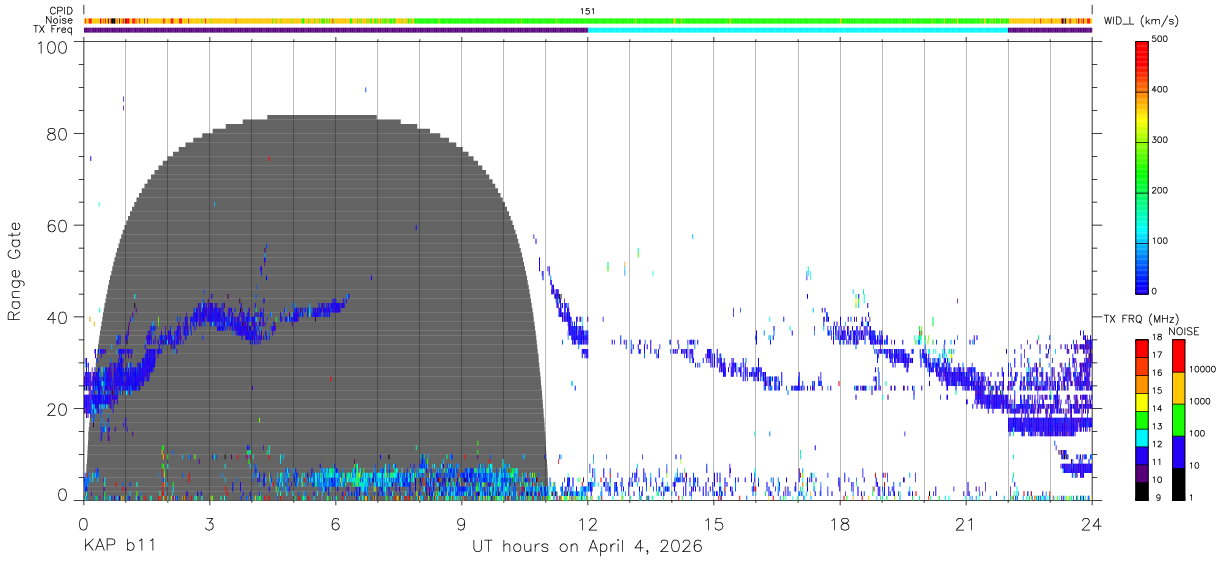Click the 3 label on UT hours axis
This screenshot has width=1228, height=567.
coord(210,523)
